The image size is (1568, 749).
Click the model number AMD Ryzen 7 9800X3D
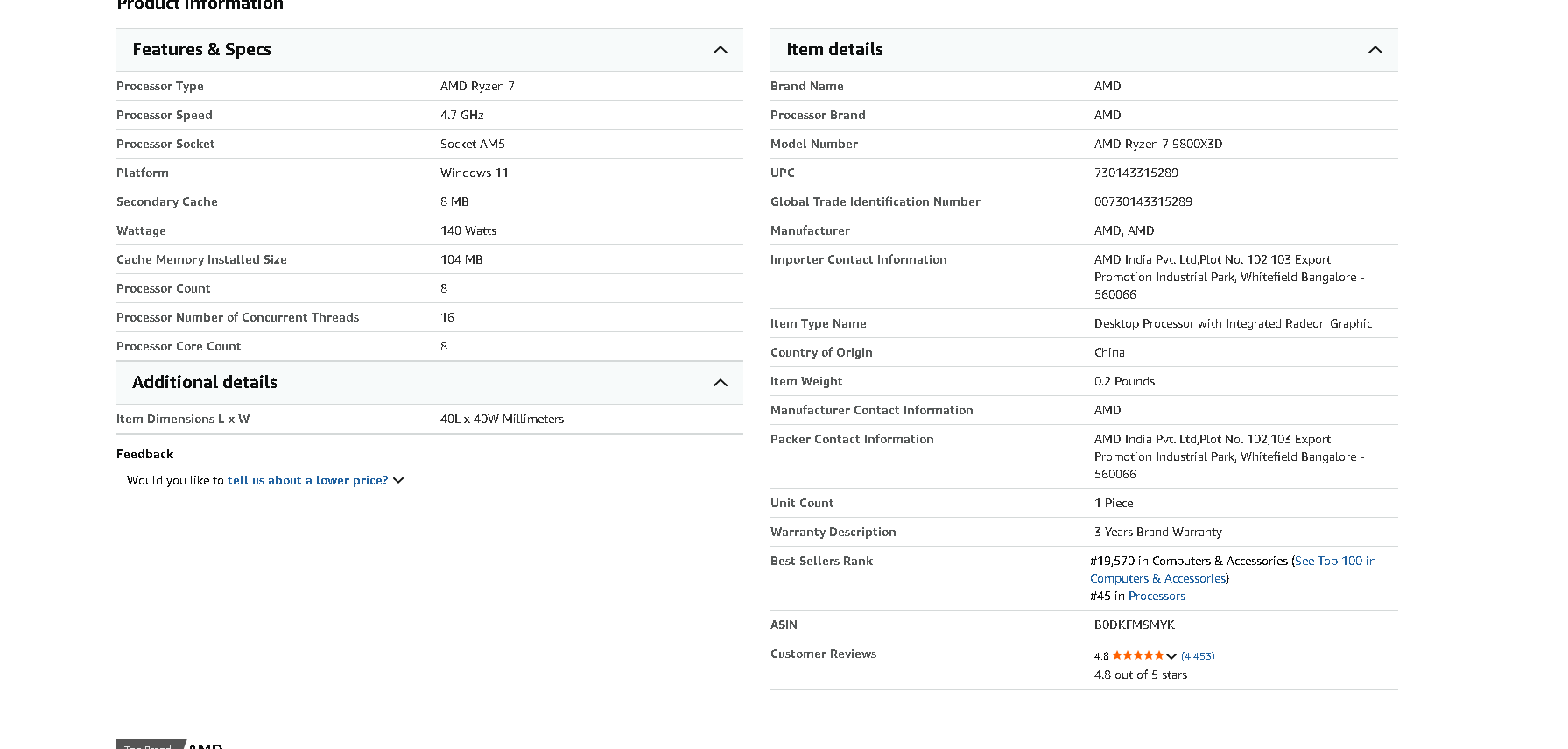click(x=1157, y=145)
